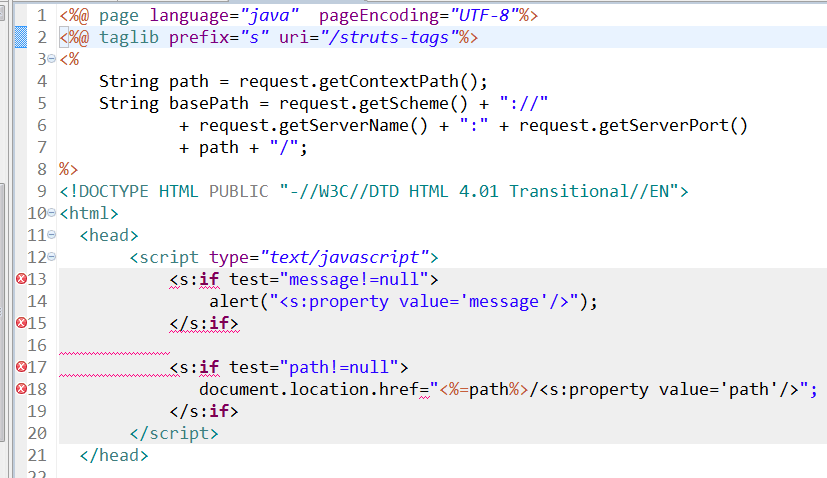Collapse html tag fold at line 10
The image size is (827, 478).
[52, 213]
